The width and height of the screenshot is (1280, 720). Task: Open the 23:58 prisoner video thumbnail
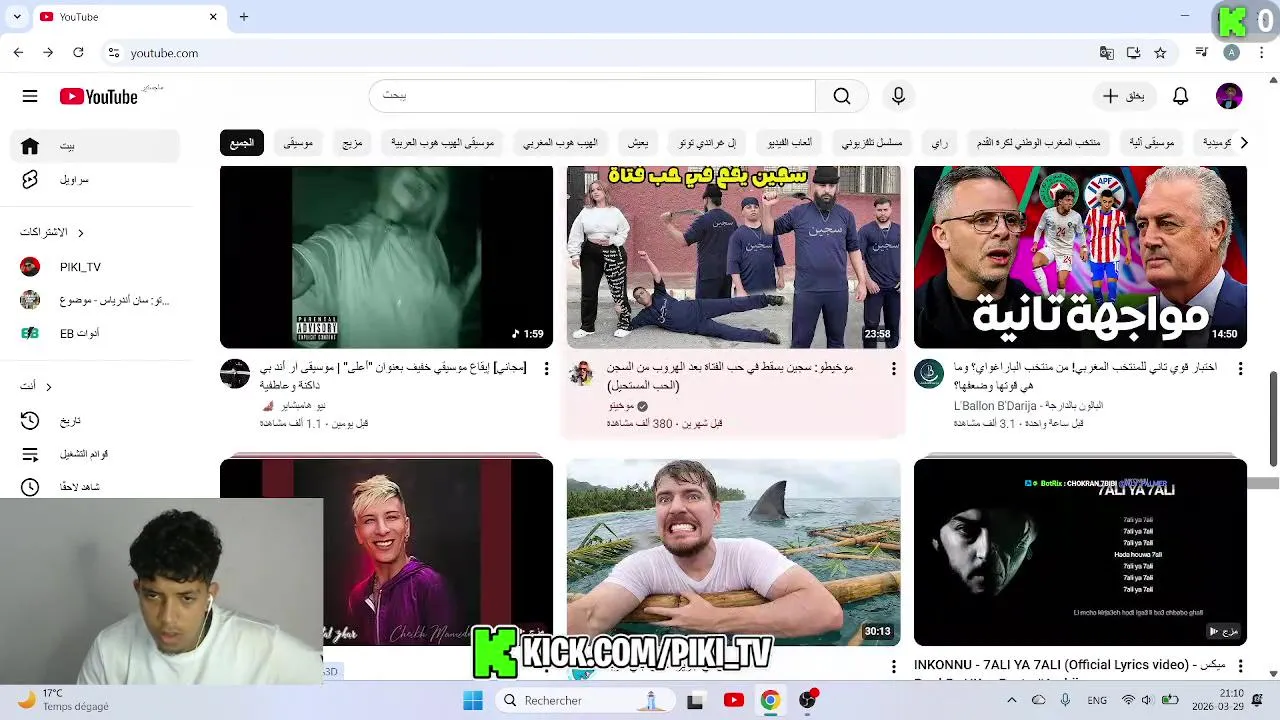point(733,256)
